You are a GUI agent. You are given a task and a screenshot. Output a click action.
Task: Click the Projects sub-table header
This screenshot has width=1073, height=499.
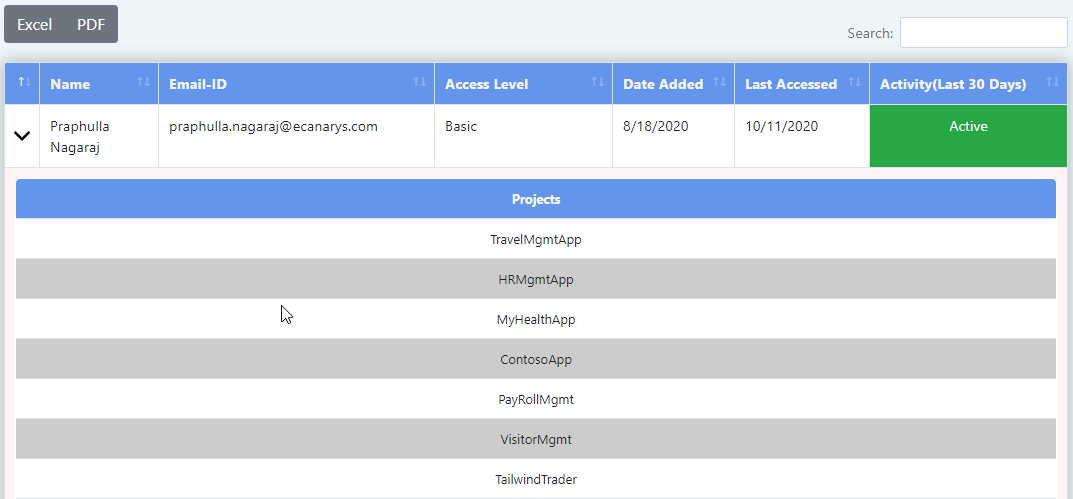point(536,199)
